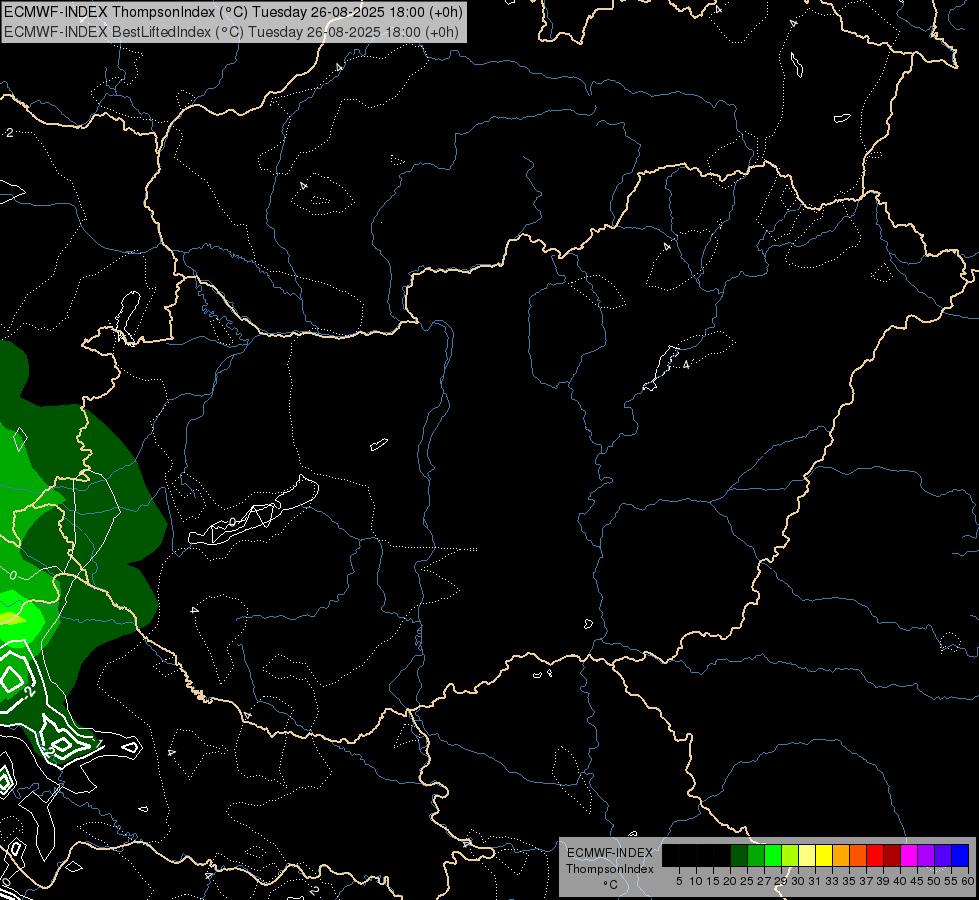Select the yellow-green legend swatch for 29-30

[x=790, y=856]
